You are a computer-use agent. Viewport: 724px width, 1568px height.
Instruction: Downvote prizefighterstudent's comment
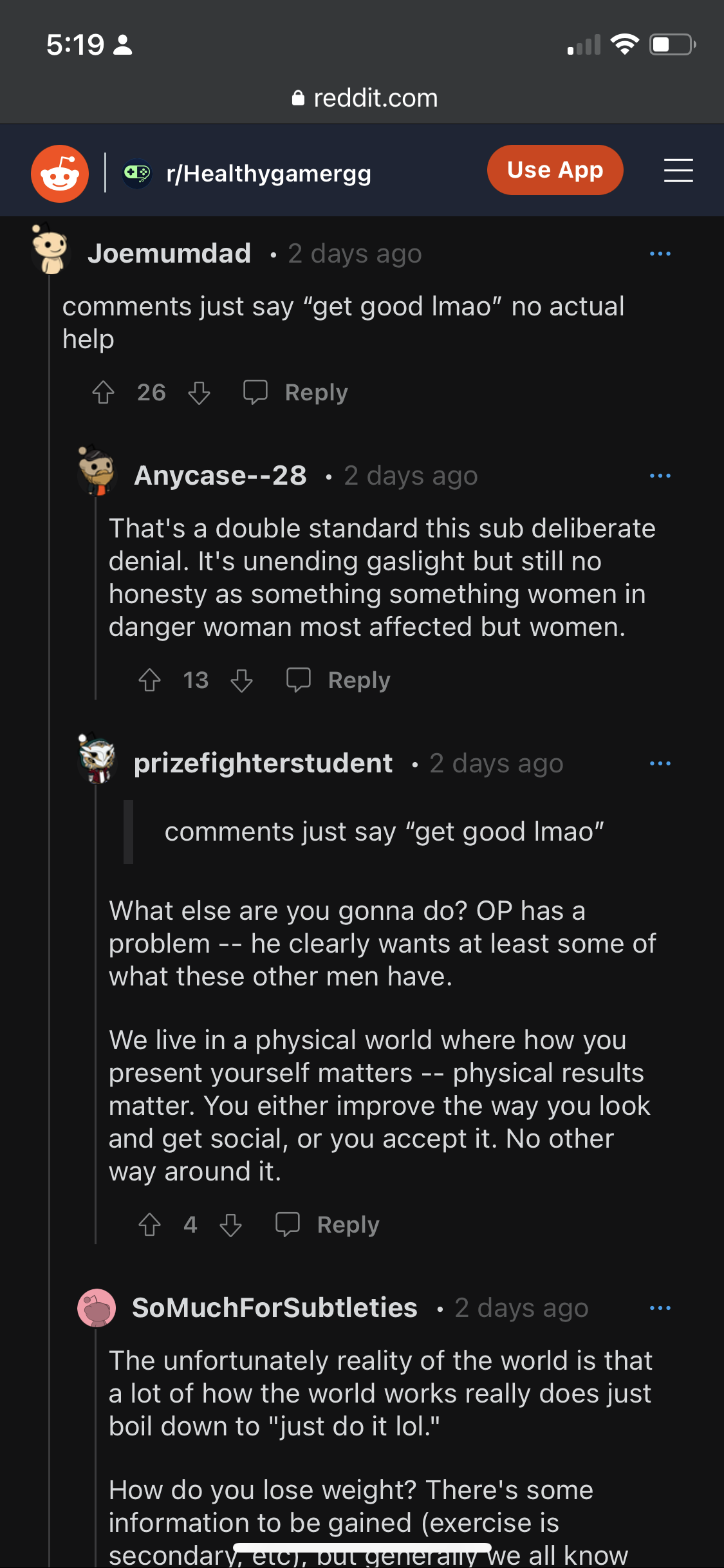(x=230, y=1224)
